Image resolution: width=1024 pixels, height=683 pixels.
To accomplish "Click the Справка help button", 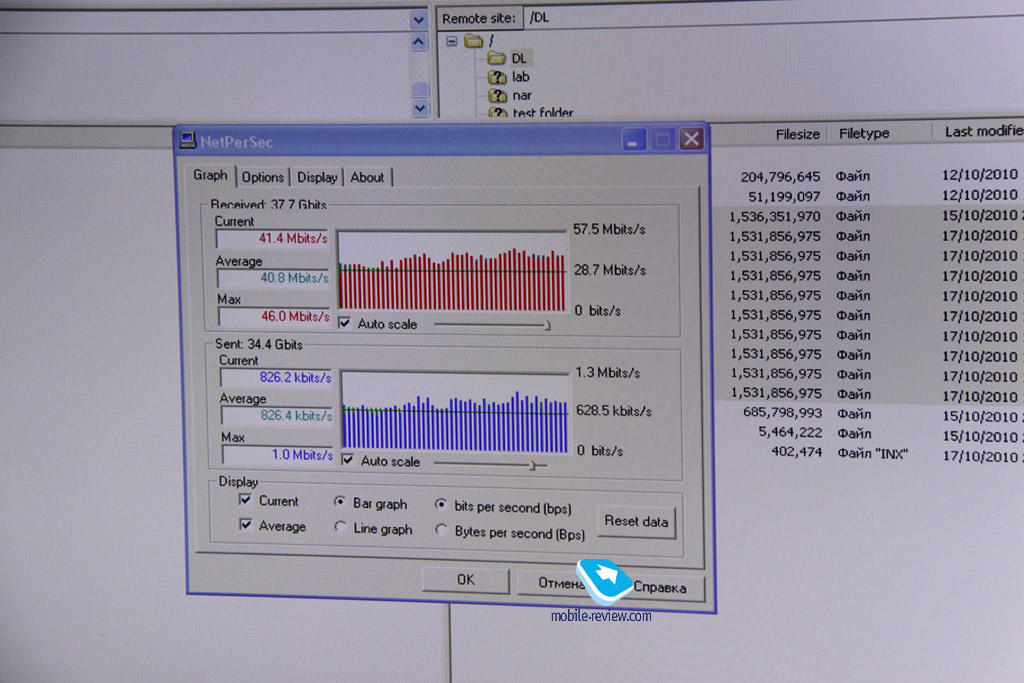I will click(x=660, y=588).
